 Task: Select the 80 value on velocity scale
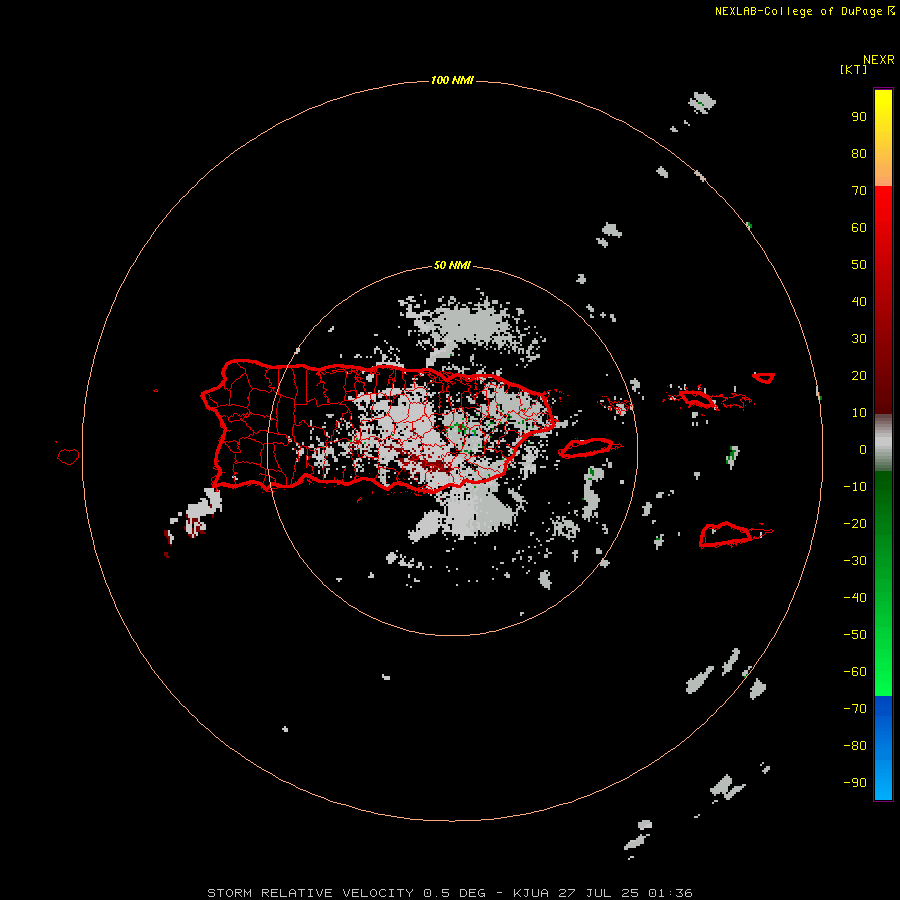[859, 154]
